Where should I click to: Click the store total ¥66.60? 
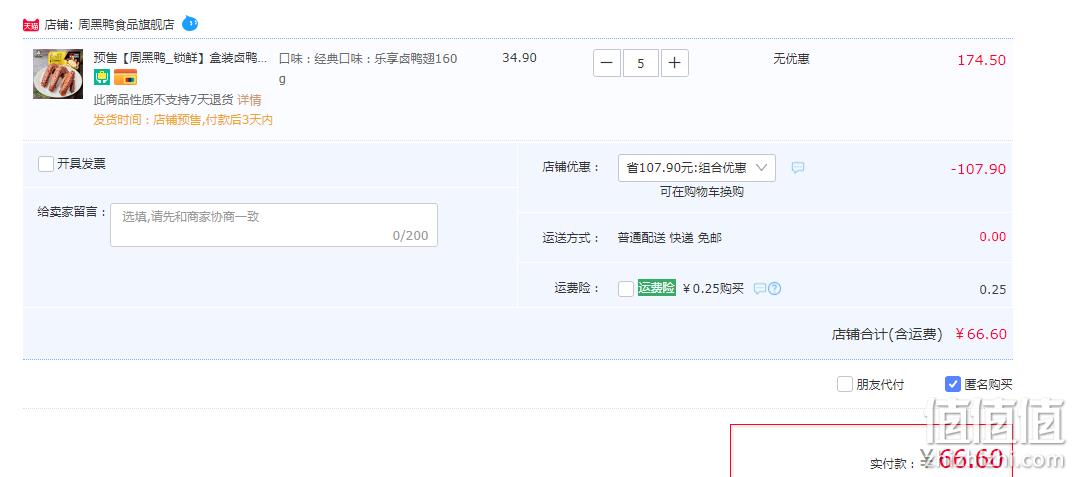(x=981, y=334)
